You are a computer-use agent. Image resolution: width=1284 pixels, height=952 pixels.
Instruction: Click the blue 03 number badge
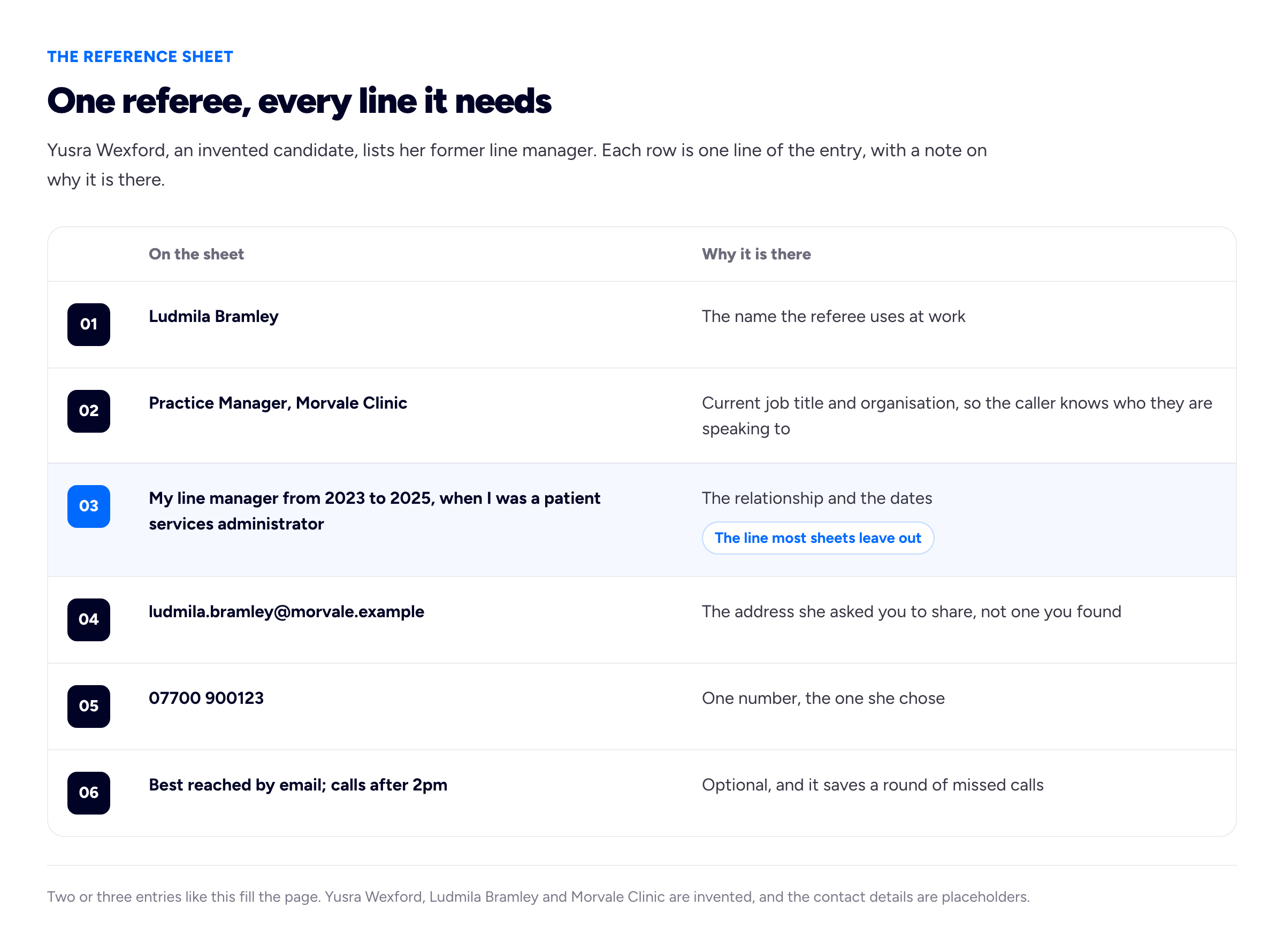coord(89,506)
